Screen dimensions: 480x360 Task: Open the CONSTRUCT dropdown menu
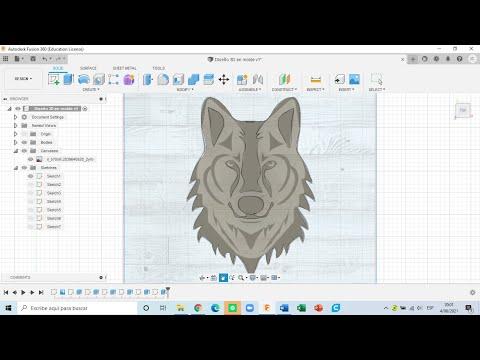tap(284, 90)
